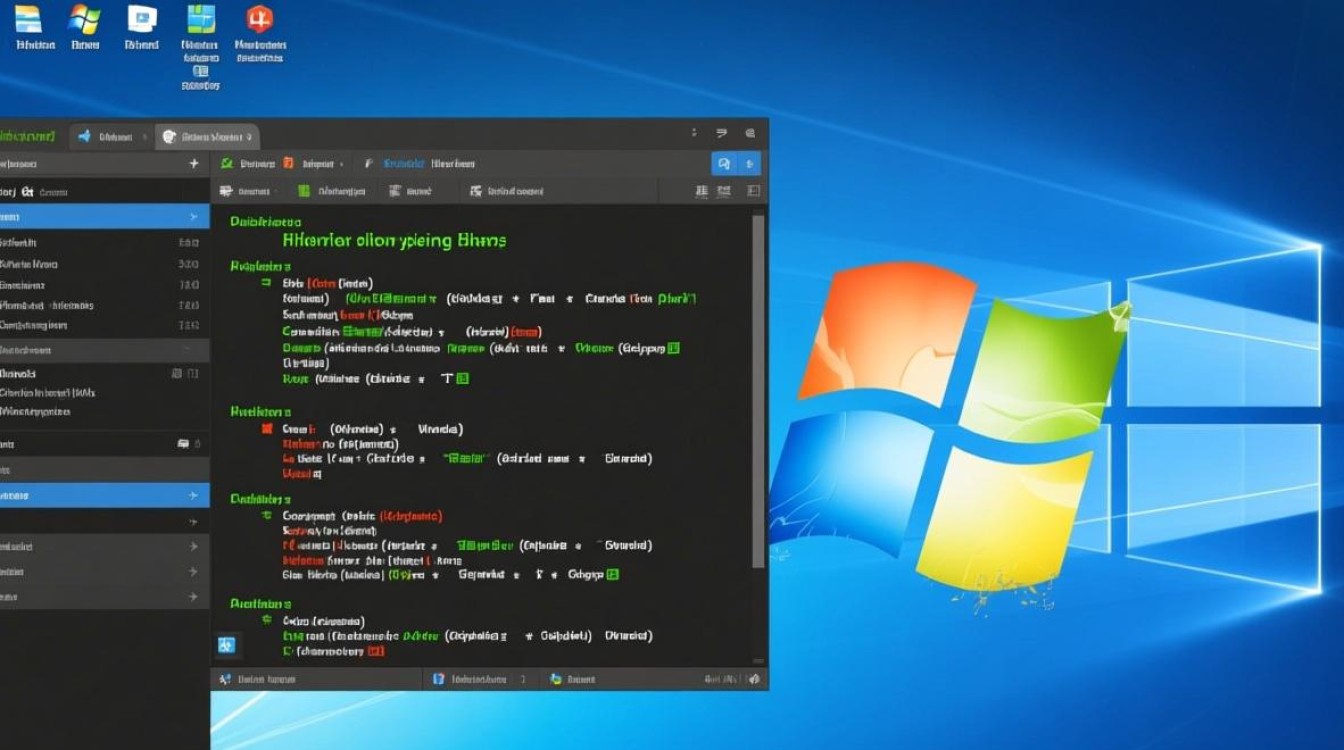Select the active tab with round white icon
The image size is (1344, 750).
[x=207, y=136]
